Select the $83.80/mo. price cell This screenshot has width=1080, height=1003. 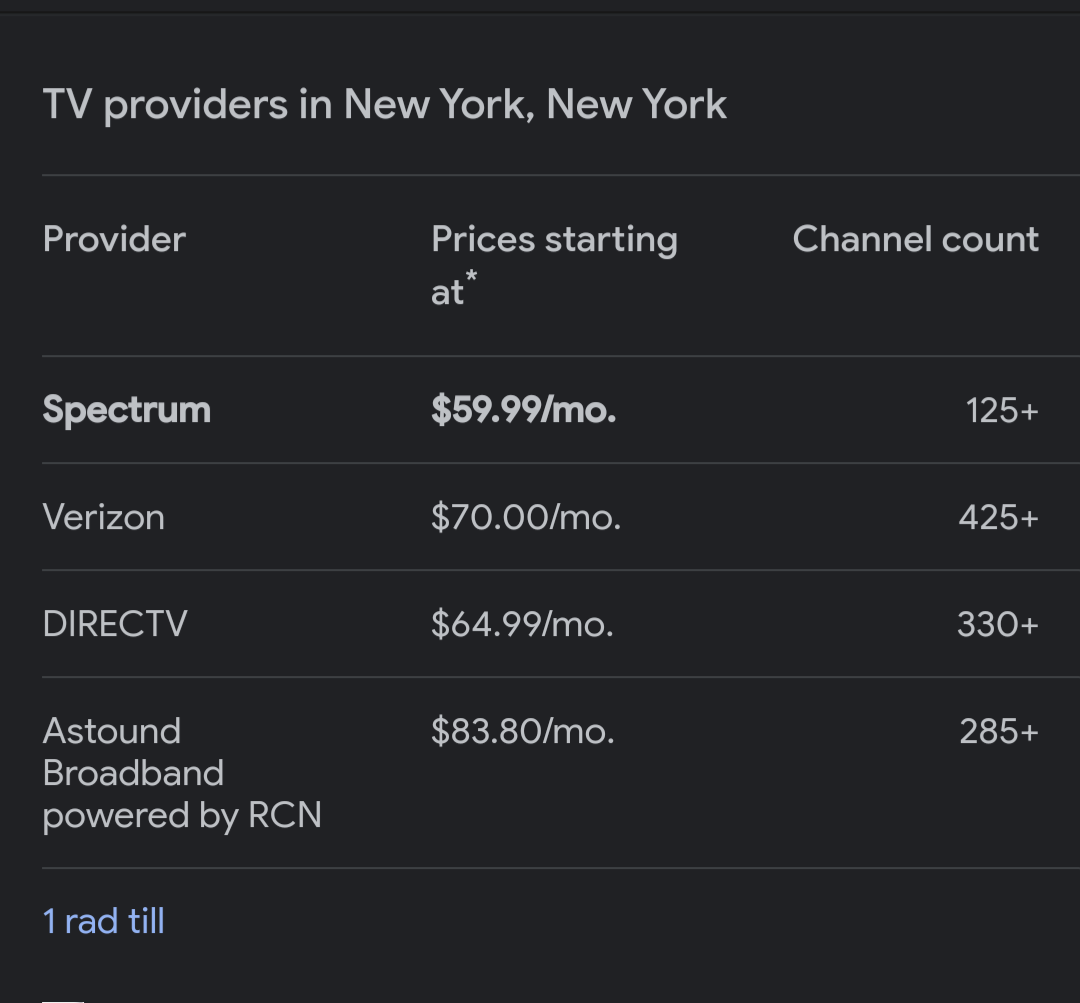pos(522,731)
